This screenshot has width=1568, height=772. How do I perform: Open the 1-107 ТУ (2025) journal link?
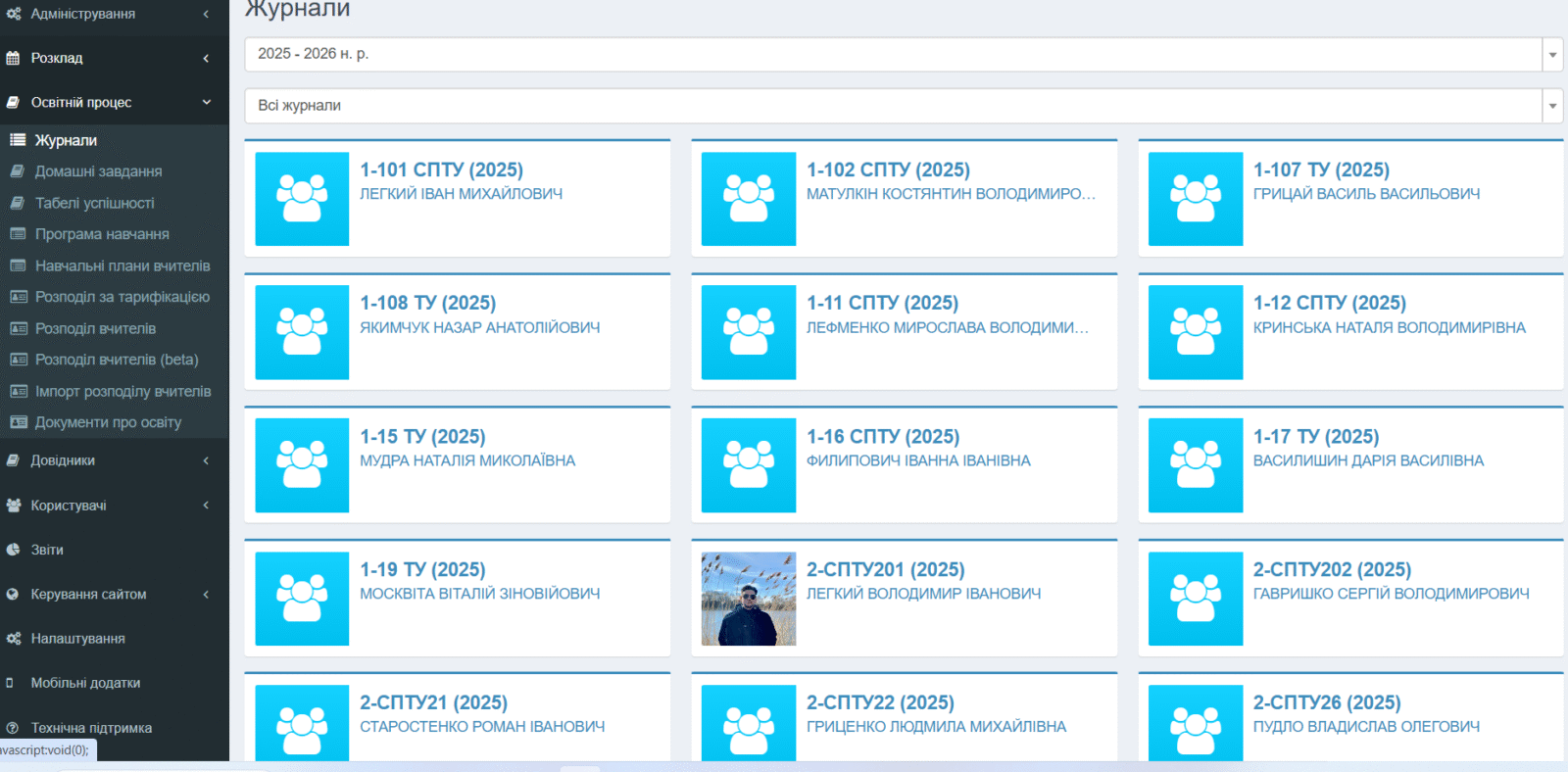[1321, 170]
